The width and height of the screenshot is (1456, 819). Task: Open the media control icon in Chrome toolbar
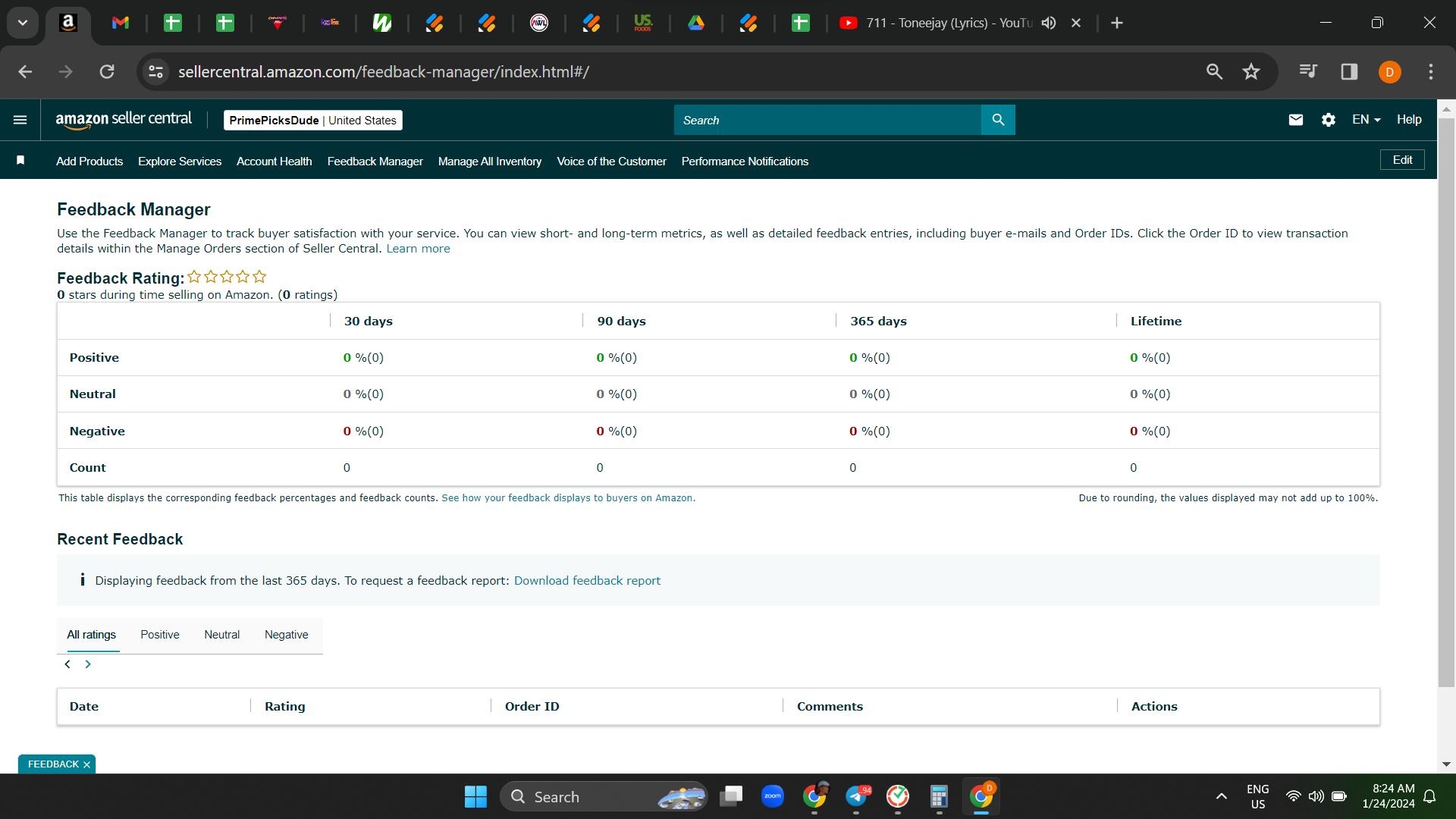1308,71
